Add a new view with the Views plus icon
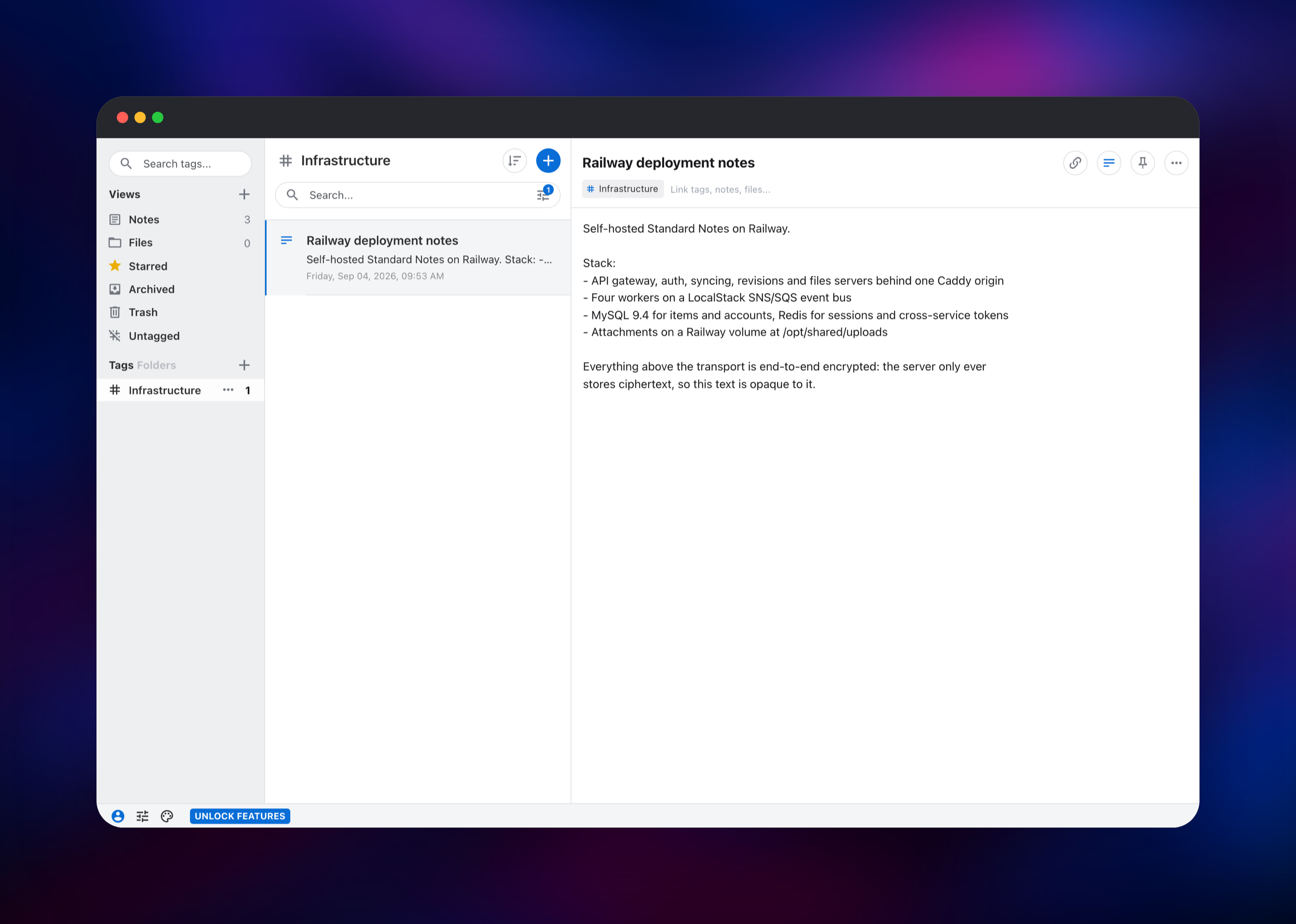Image resolution: width=1296 pixels, height=924 pixels. (244, 194)
